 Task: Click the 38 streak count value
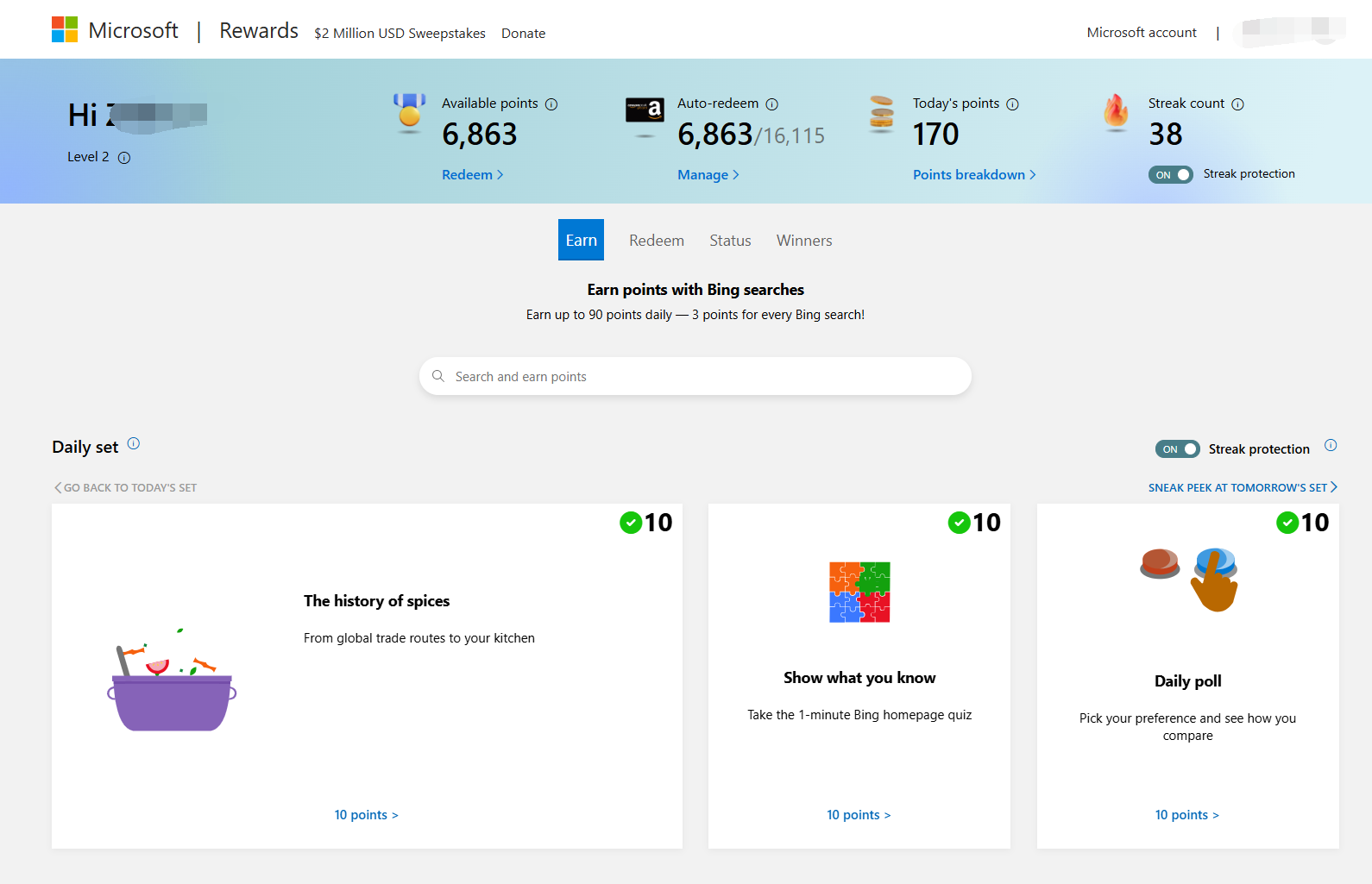click(x=1166, y=135)
